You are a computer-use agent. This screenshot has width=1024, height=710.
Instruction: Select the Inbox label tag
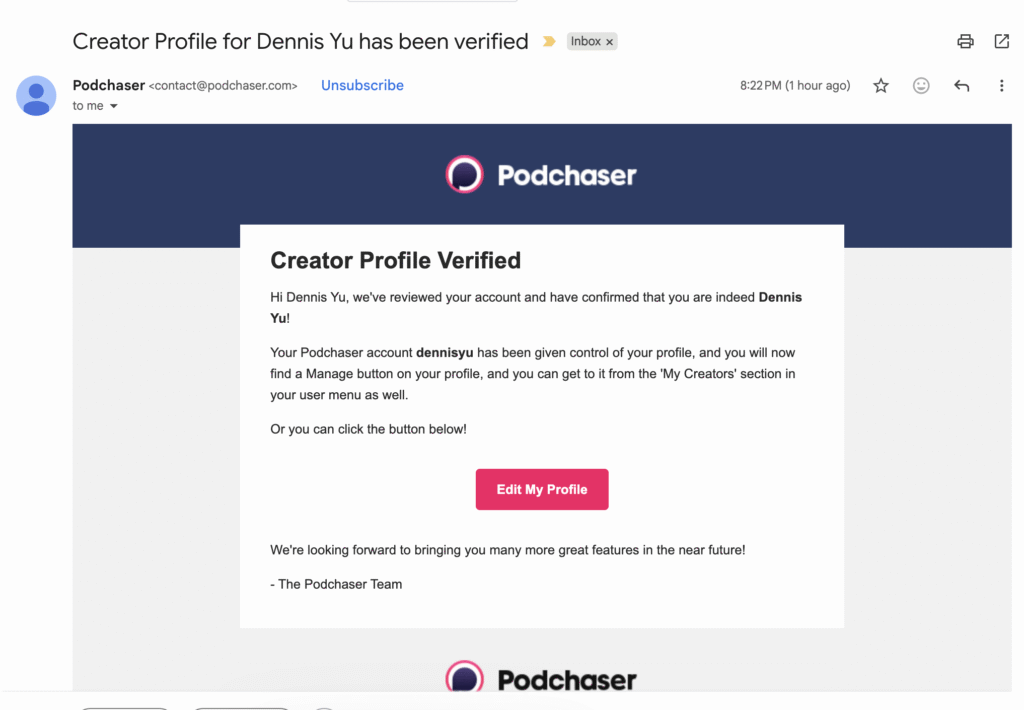click(586, 41)
